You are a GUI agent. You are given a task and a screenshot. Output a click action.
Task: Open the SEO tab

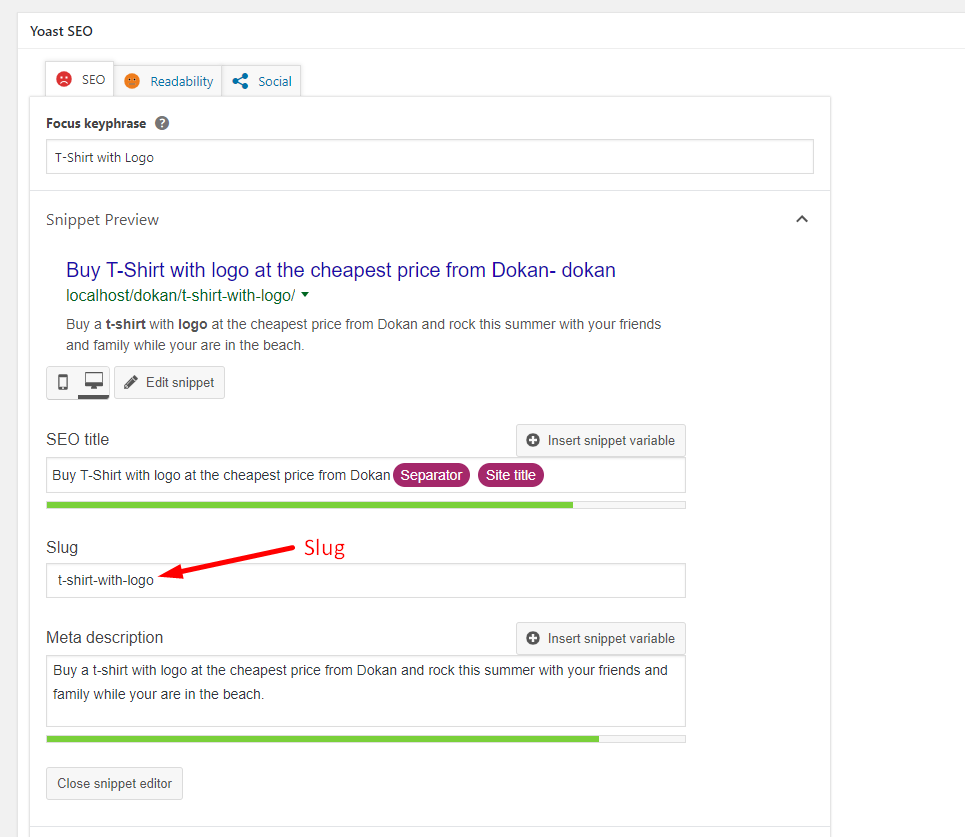coord(79,79)
